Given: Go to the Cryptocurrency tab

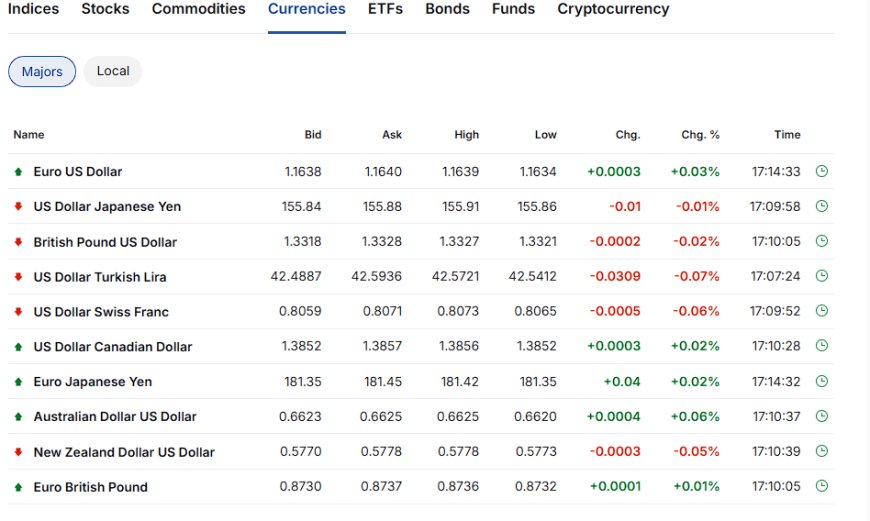Looking at the screenshot, I should (x=614, y=9).
